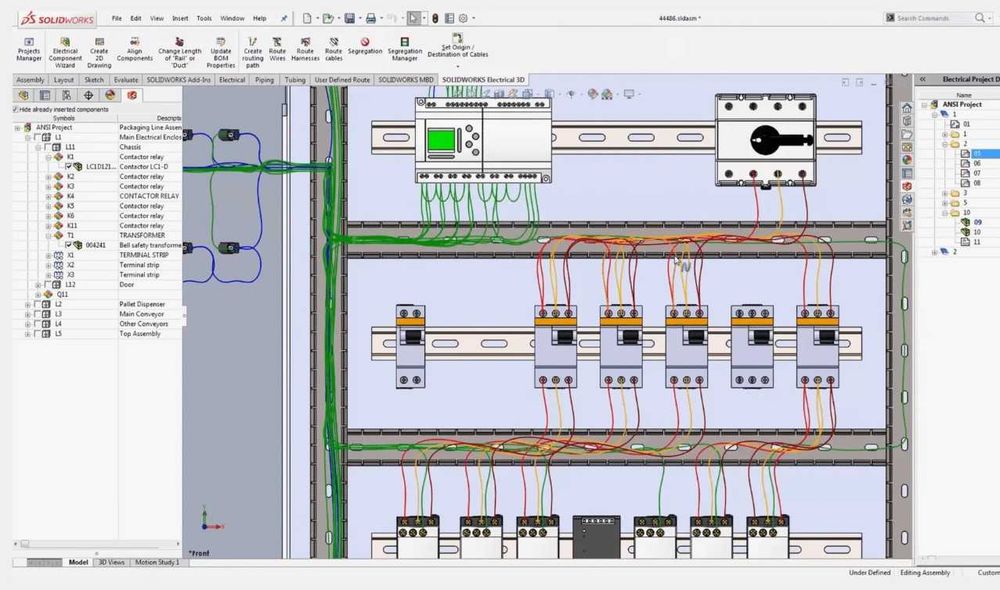Click the Select cursor tool
The height and width of the screenshot is (590, 1000).
(x=414, y=18)
